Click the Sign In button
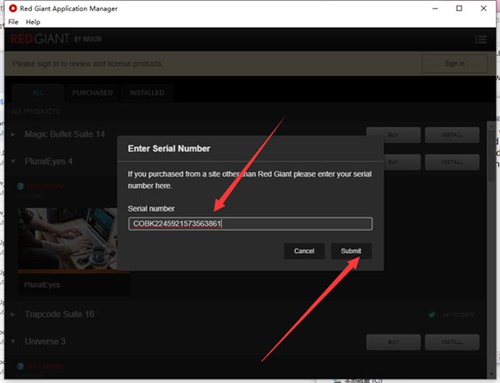Viewport: 500px width, 383px height. 455,63
